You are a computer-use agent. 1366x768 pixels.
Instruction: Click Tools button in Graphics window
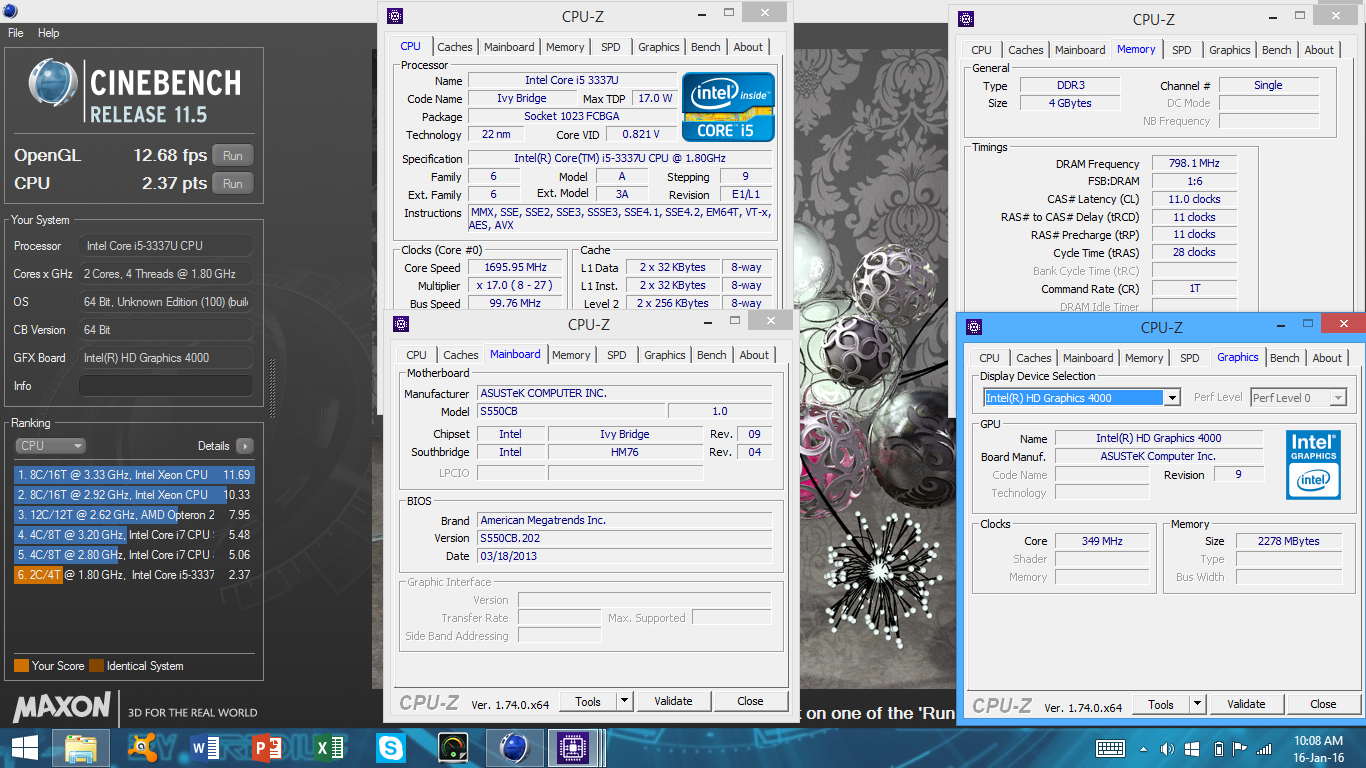point(1161,704)
